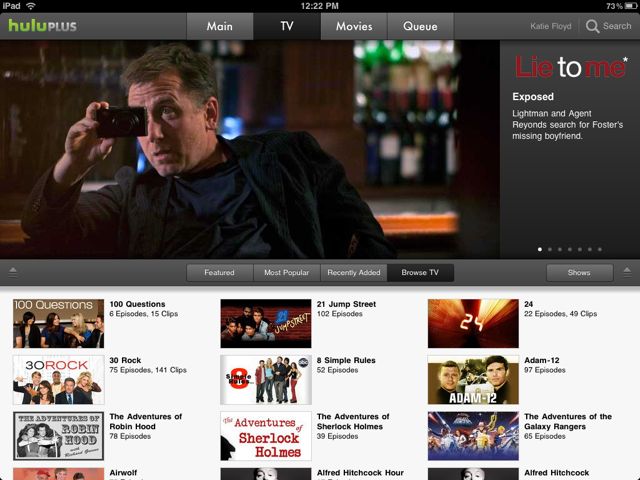
Task: Click the Adam-12 title
Action: tap(542, 360)
